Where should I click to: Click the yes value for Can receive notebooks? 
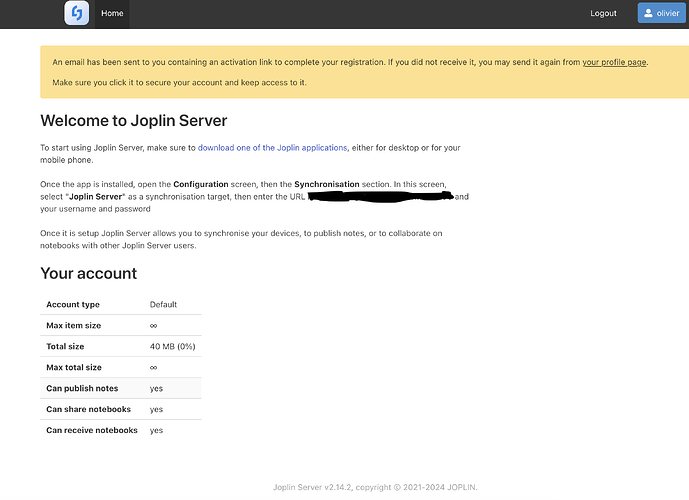pos(156,431)
